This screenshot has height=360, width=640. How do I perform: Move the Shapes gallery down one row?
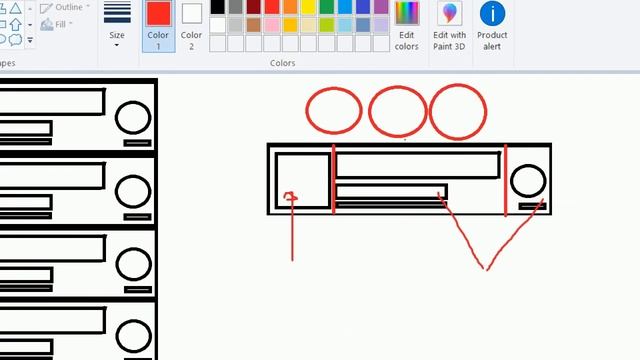tap(30, 24)
